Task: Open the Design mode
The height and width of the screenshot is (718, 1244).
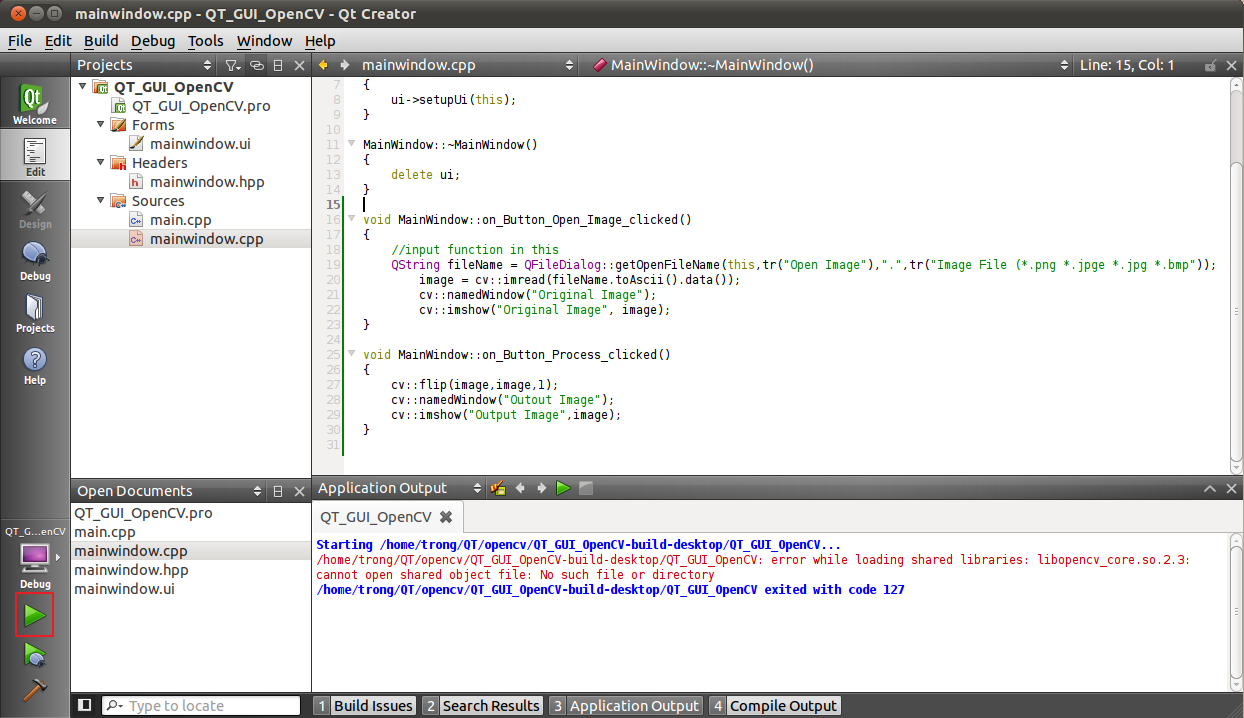Action: click(35, 209)
